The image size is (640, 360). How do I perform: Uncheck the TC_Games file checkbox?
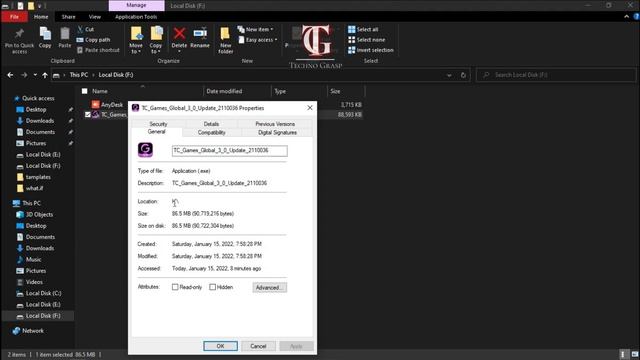point(87,115)
